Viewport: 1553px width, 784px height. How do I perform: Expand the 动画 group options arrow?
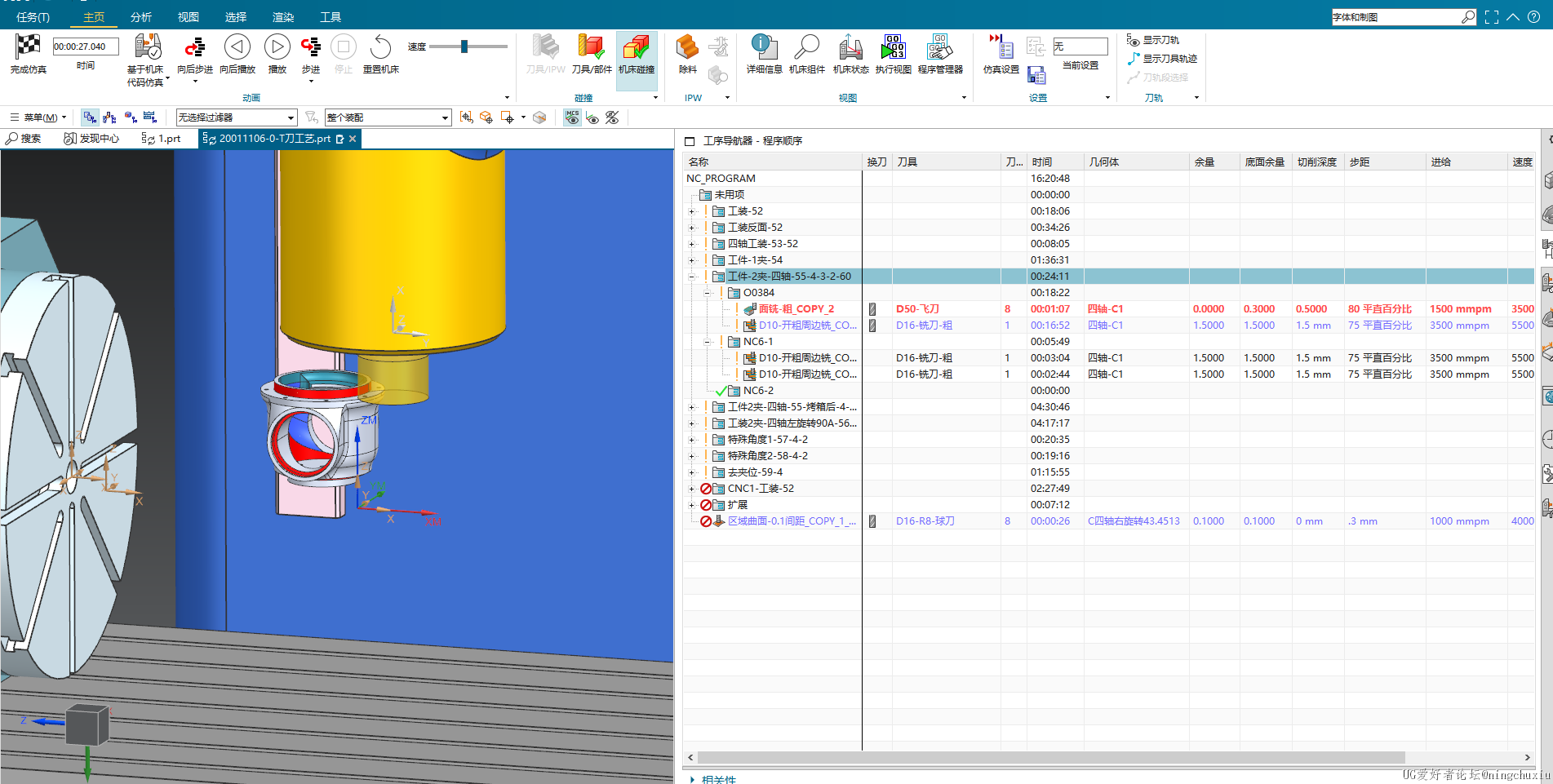tap(507, 98)
